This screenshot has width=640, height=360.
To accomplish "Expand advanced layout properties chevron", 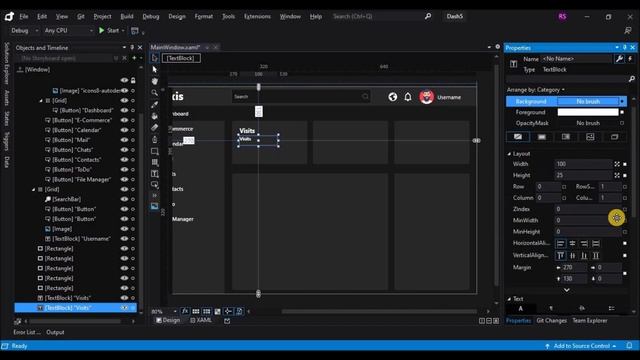I will point(567,290).
